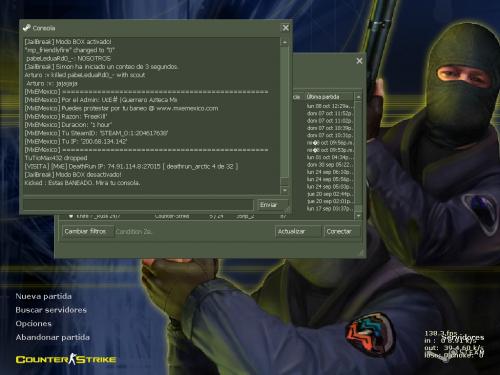Close the Consola window
The image size is (500, 375).
point(286,28)
